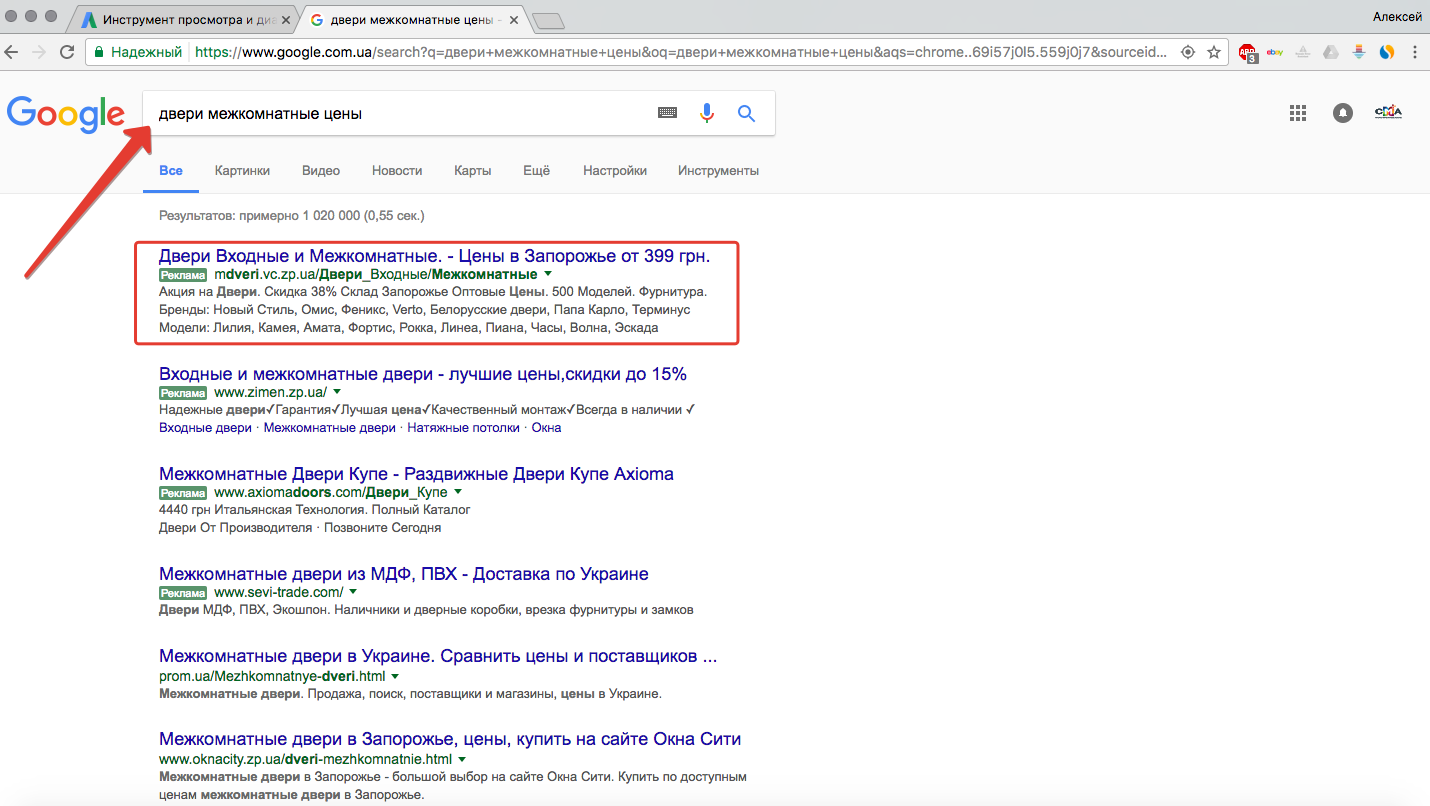The image size is (1430, 806).
Task: Open Настройки menu
Action: click(x=615, y=171)
